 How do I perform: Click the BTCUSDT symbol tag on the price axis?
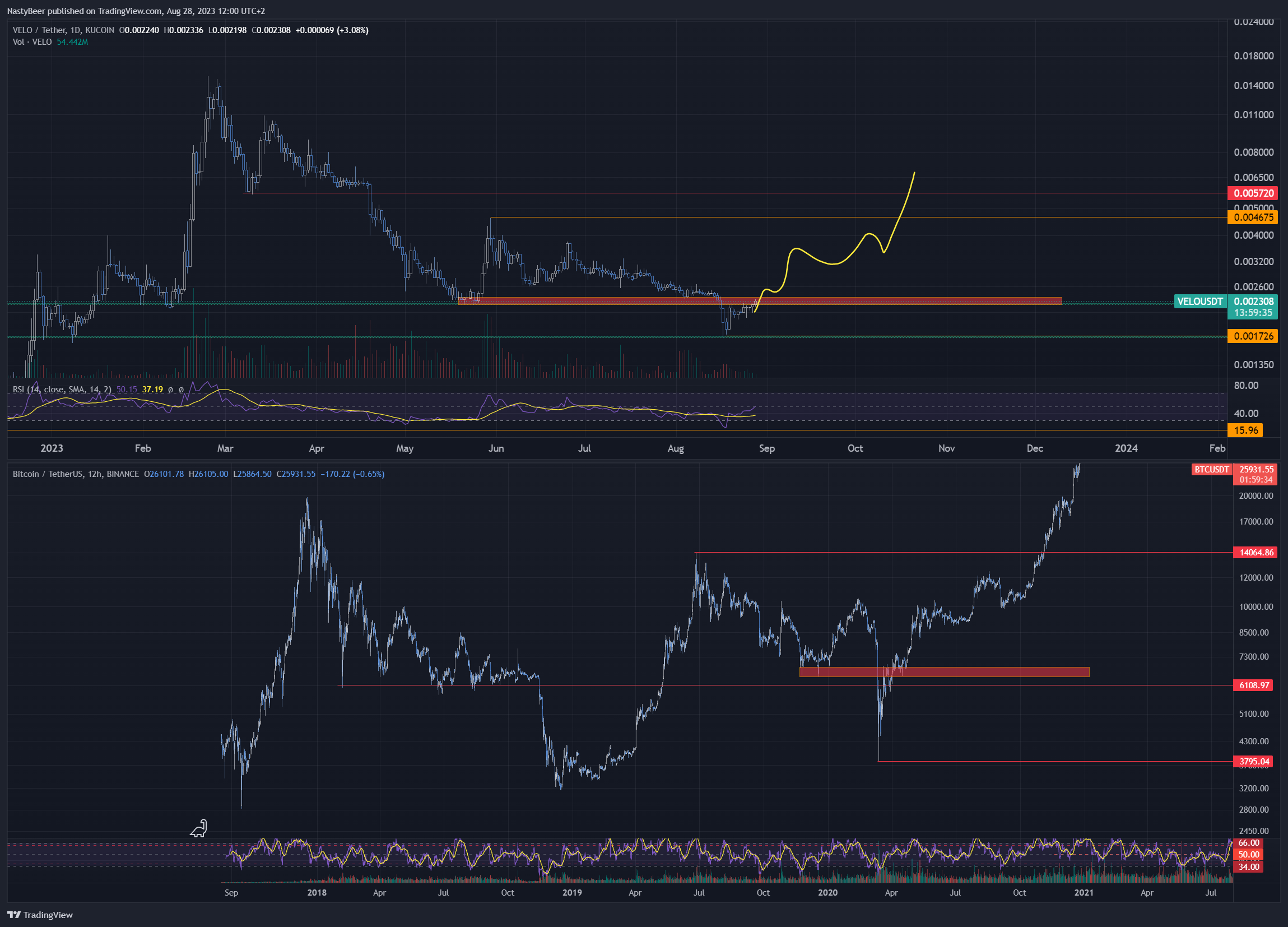(1211, 470)
